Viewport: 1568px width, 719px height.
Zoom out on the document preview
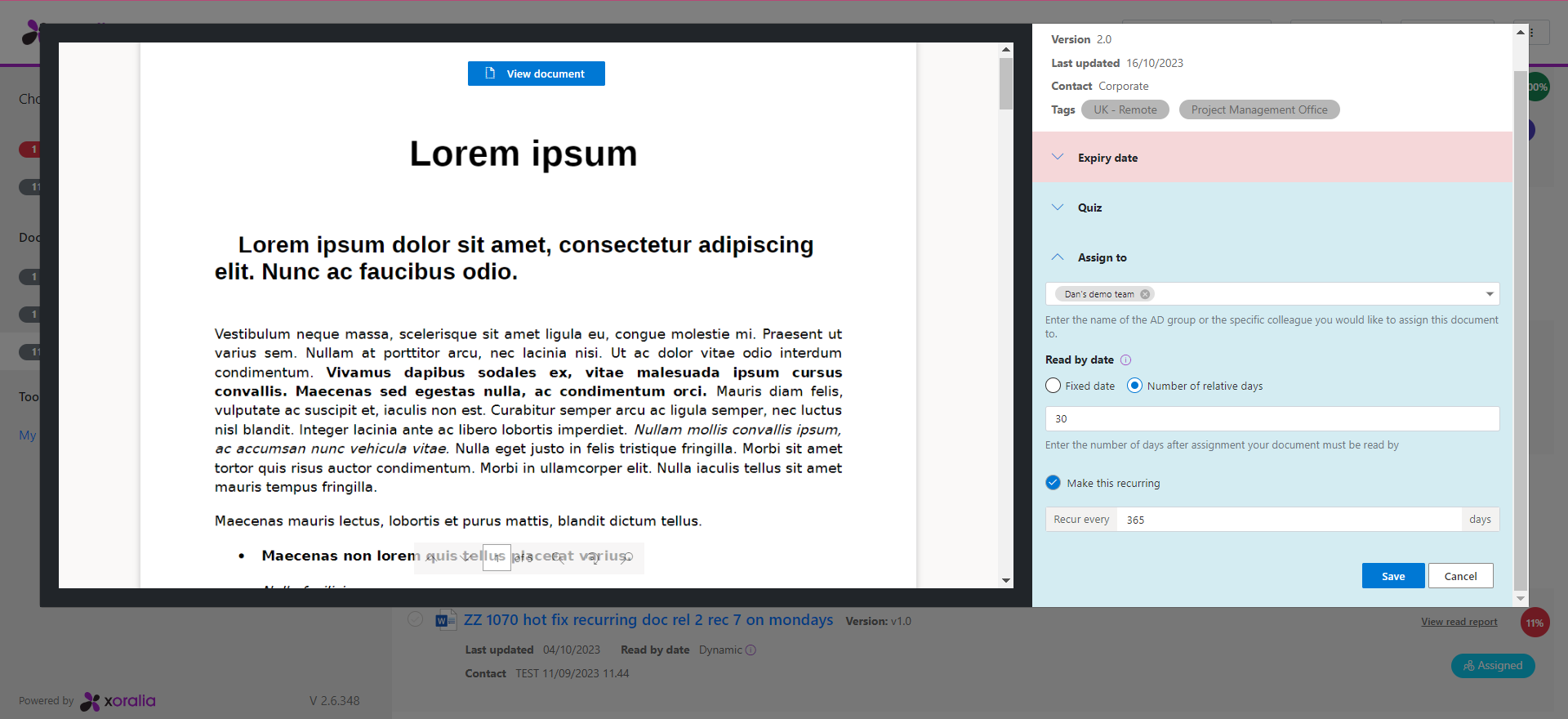pos(626,558)
